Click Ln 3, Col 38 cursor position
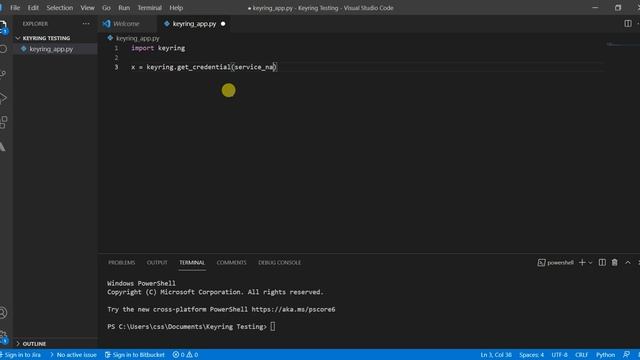Screen dimensions: 640x360 pos(496,355)
